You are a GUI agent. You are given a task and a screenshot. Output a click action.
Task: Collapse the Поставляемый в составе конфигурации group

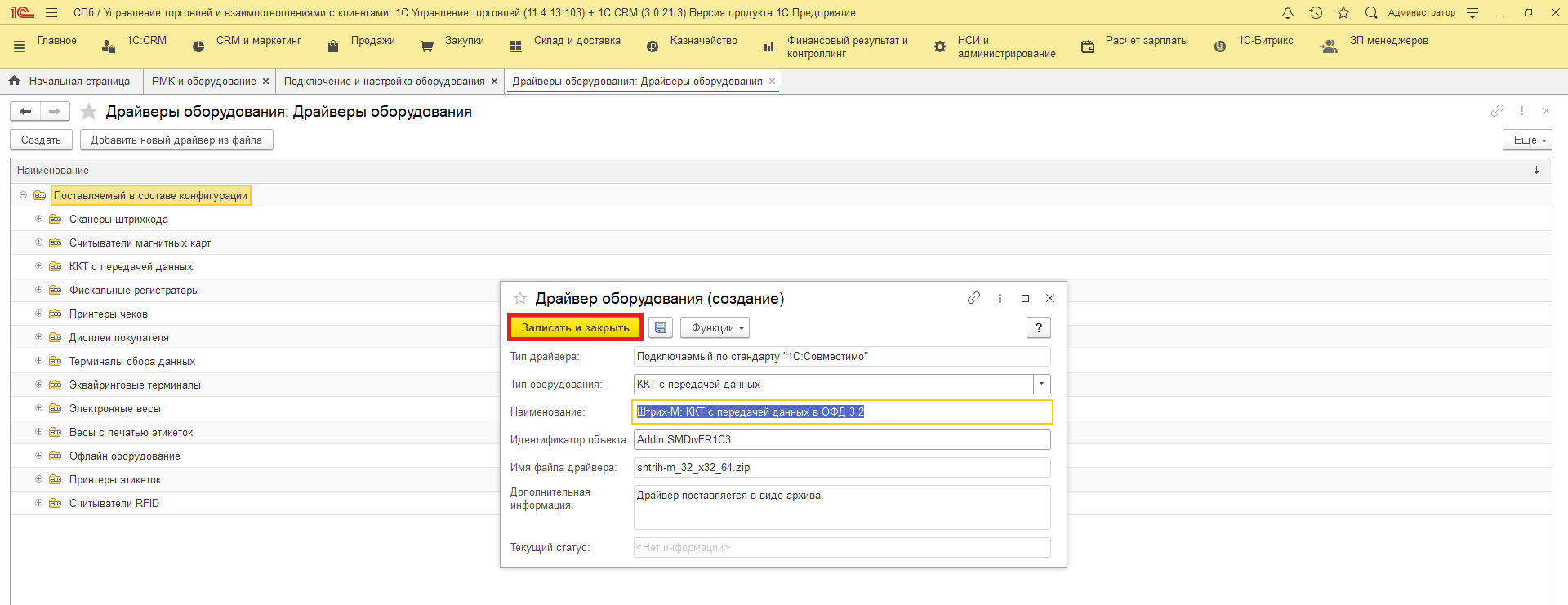tap(23, 195)
